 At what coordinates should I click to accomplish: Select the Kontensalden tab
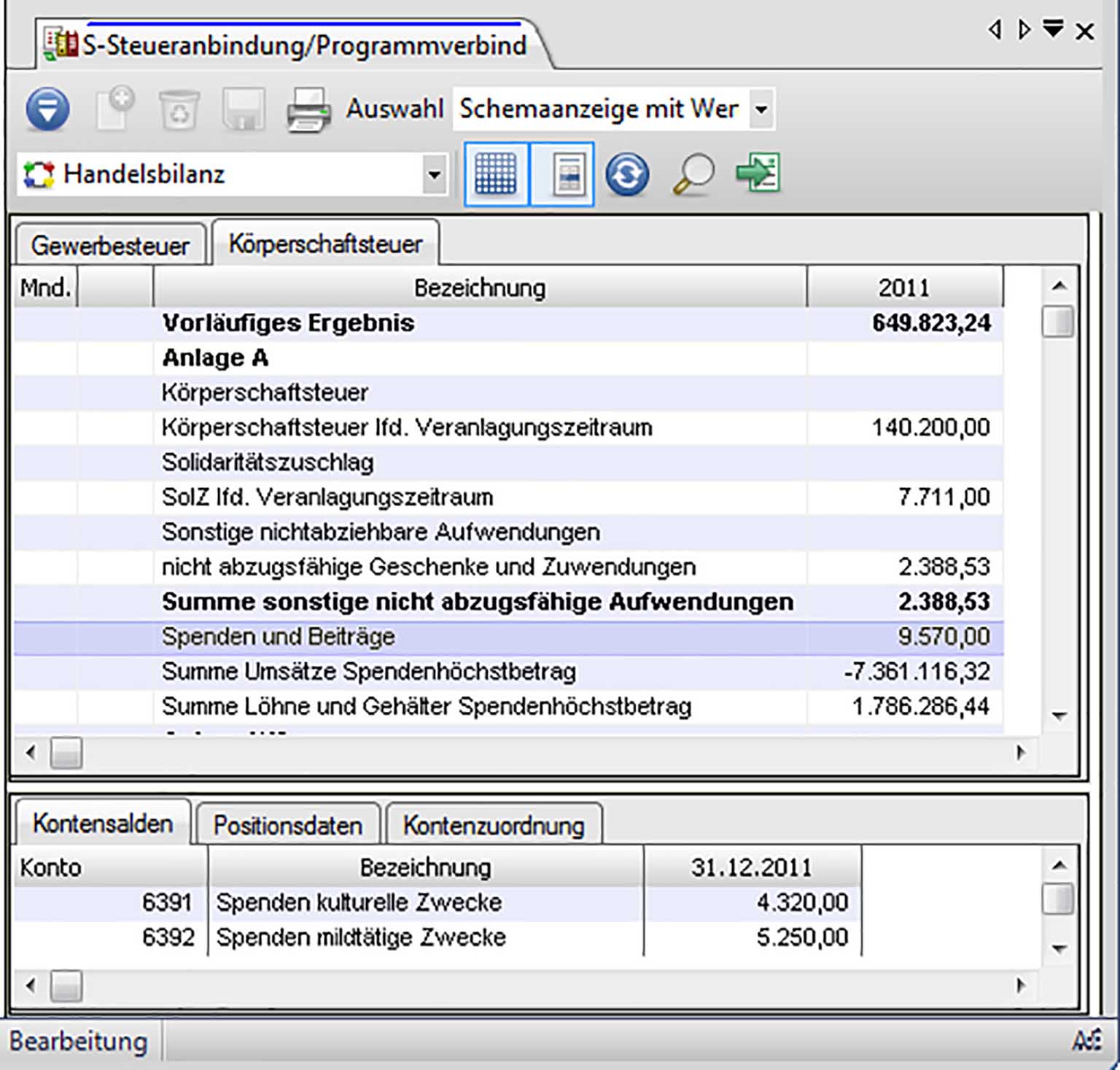(103, 823)
